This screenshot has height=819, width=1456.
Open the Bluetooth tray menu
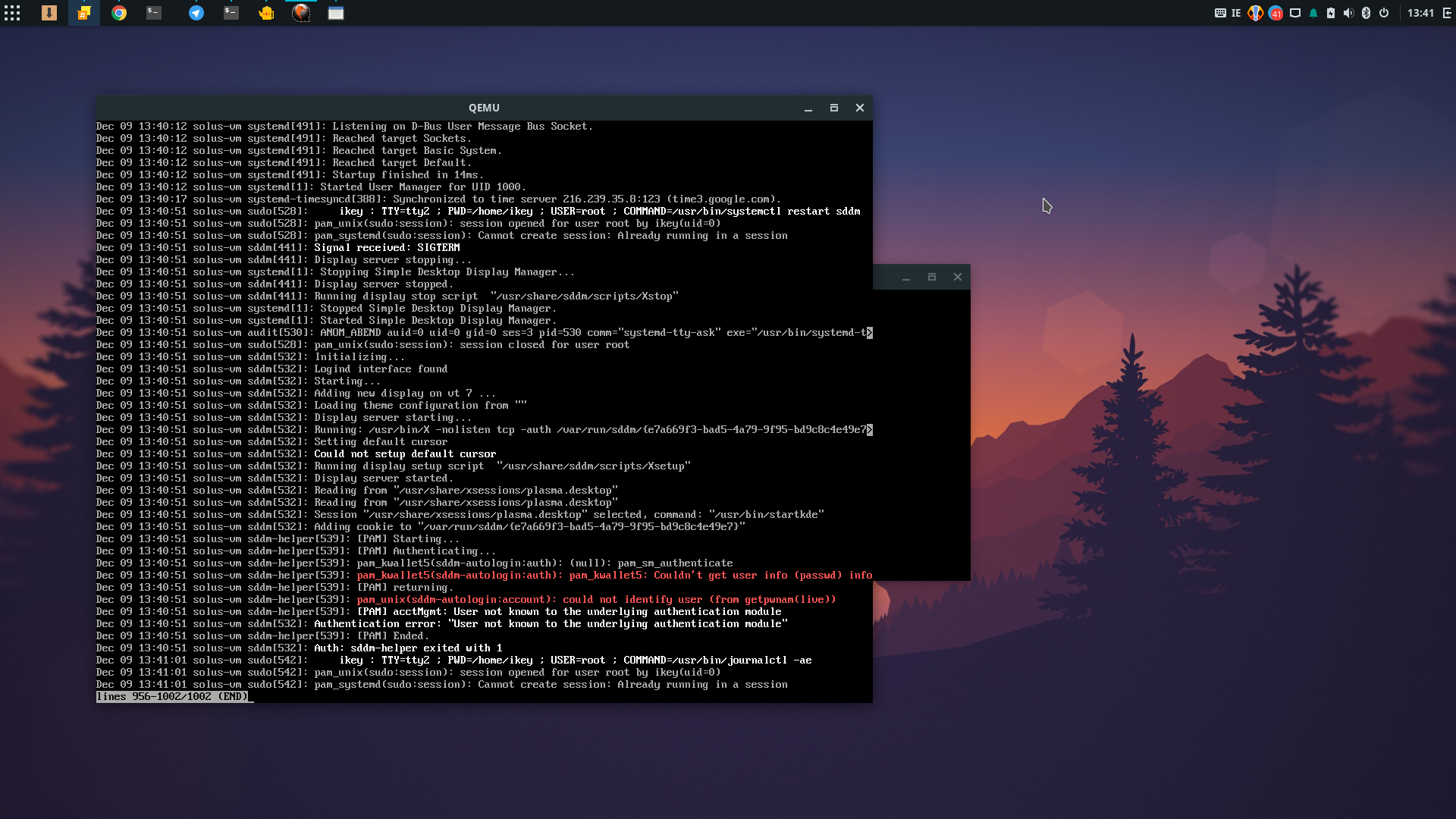(x=1366, y=13)
